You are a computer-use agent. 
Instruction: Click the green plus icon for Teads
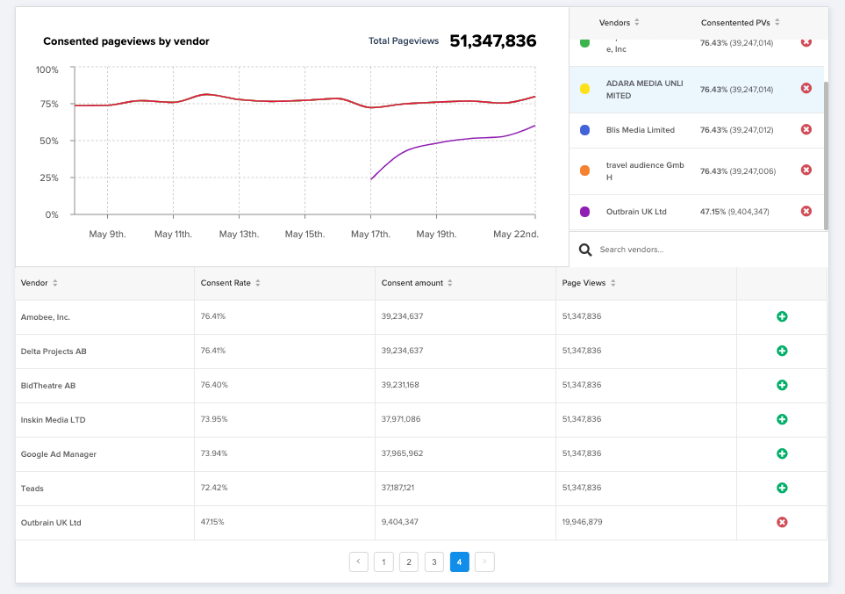[x=782, y=488]
